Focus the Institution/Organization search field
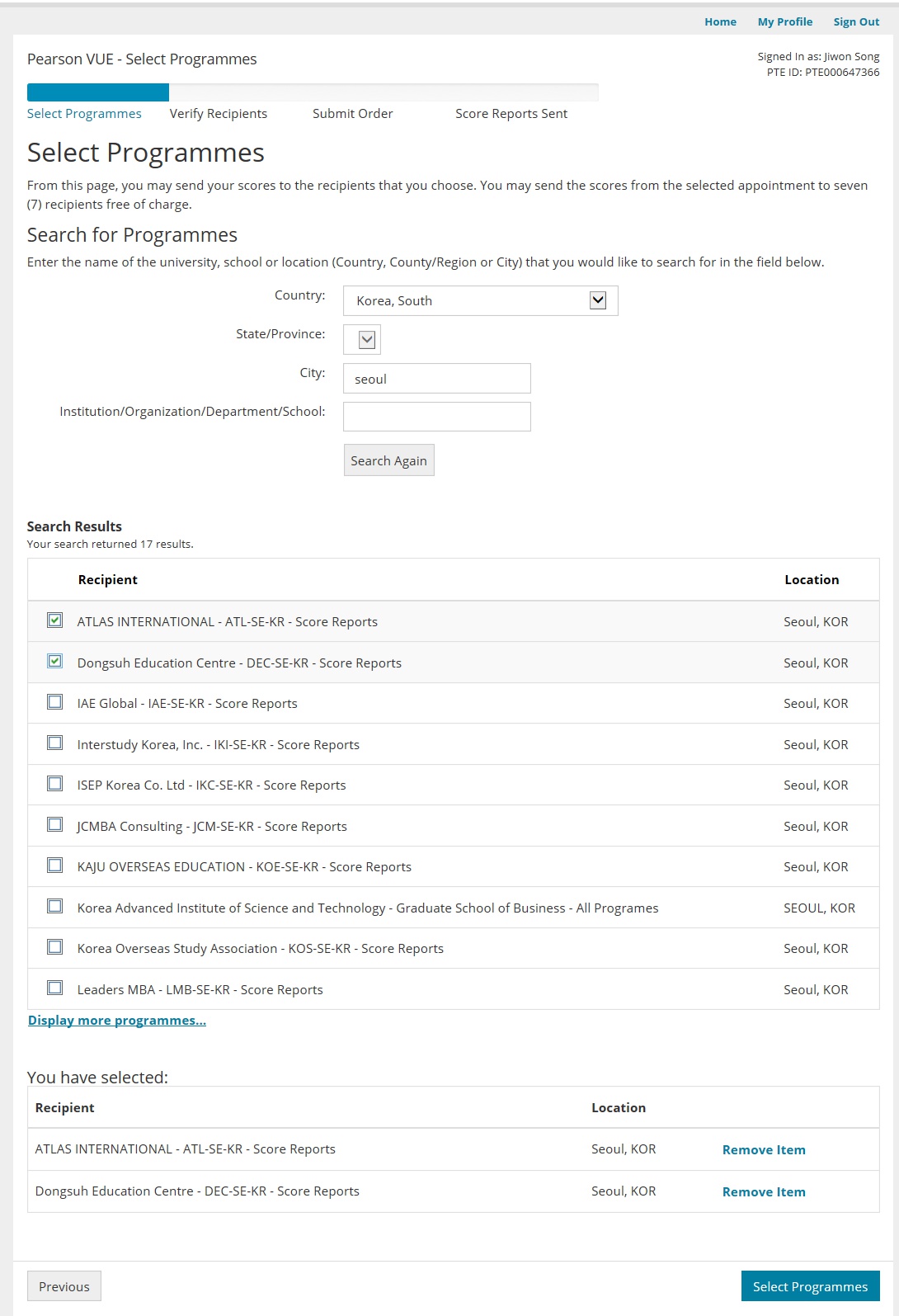The height and width of the screenshot is (1316, 899). coord(436,417)
